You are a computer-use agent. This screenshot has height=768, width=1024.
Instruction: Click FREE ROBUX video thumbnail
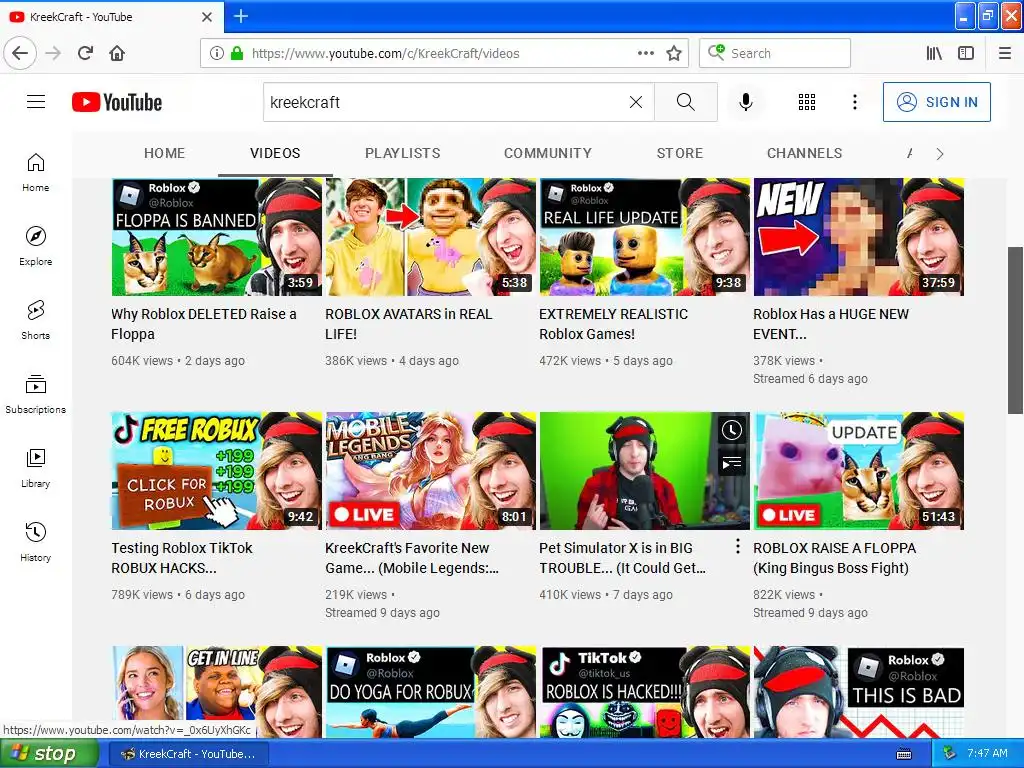pyautogui.click(x=217, y=471)
